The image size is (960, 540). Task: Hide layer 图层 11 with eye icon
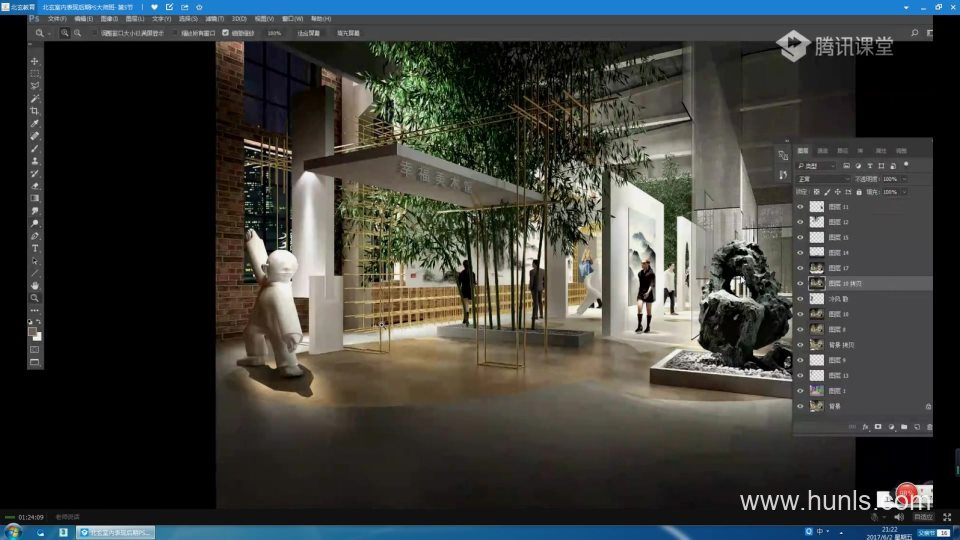click(x=800, y=207)
